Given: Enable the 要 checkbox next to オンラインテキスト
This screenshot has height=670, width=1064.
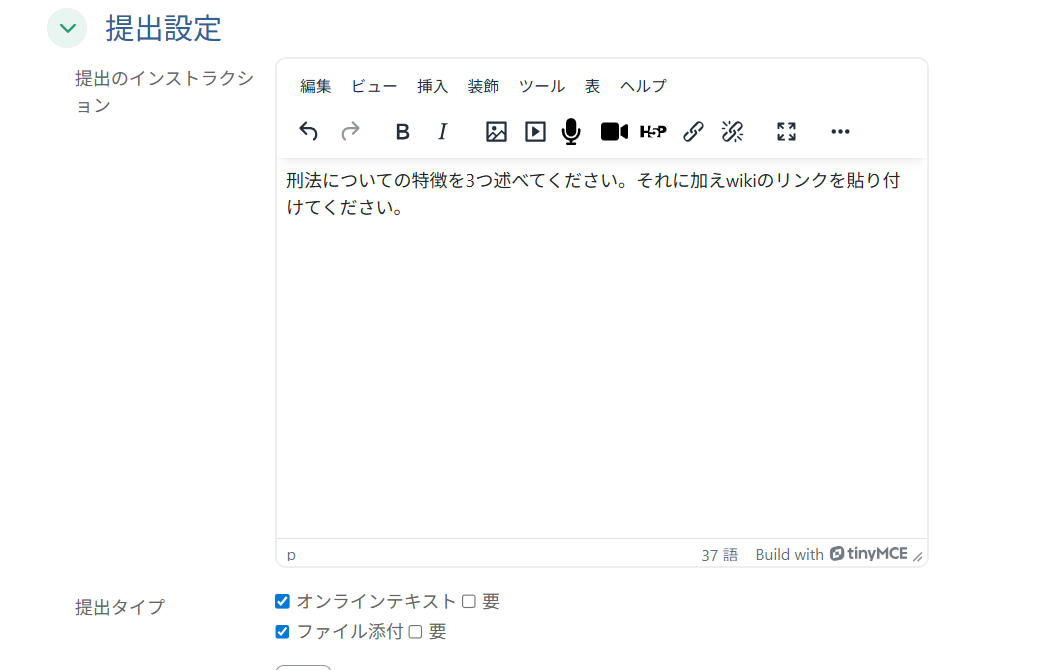Looking at the screenshot, I should tap(468, 601).
